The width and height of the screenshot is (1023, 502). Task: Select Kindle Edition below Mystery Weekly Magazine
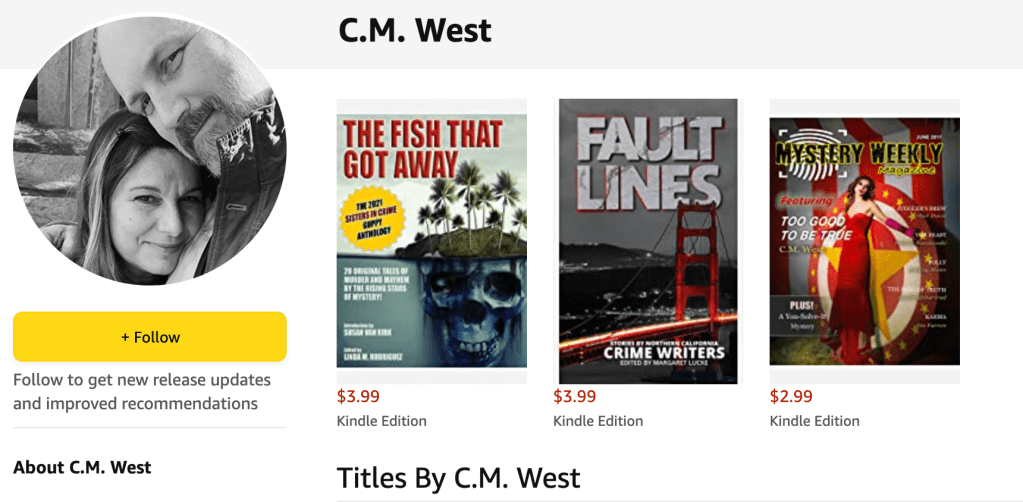click(x=814, y=421)
